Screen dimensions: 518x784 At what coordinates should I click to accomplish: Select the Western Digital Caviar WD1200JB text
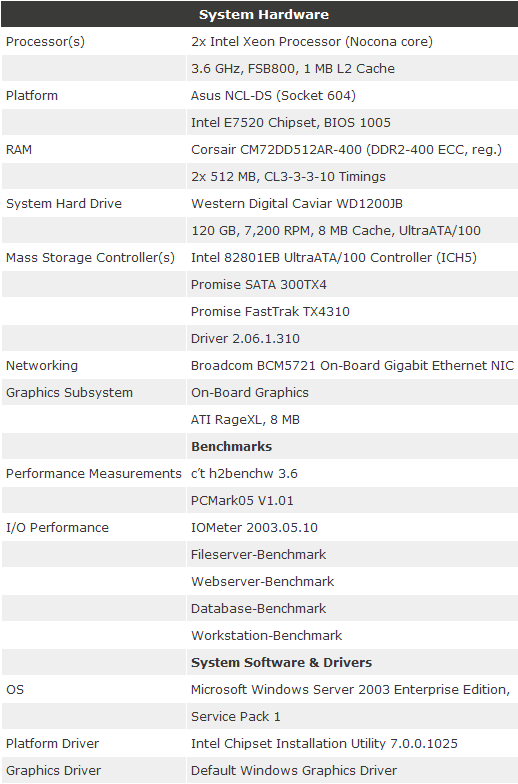pos(297,204)
